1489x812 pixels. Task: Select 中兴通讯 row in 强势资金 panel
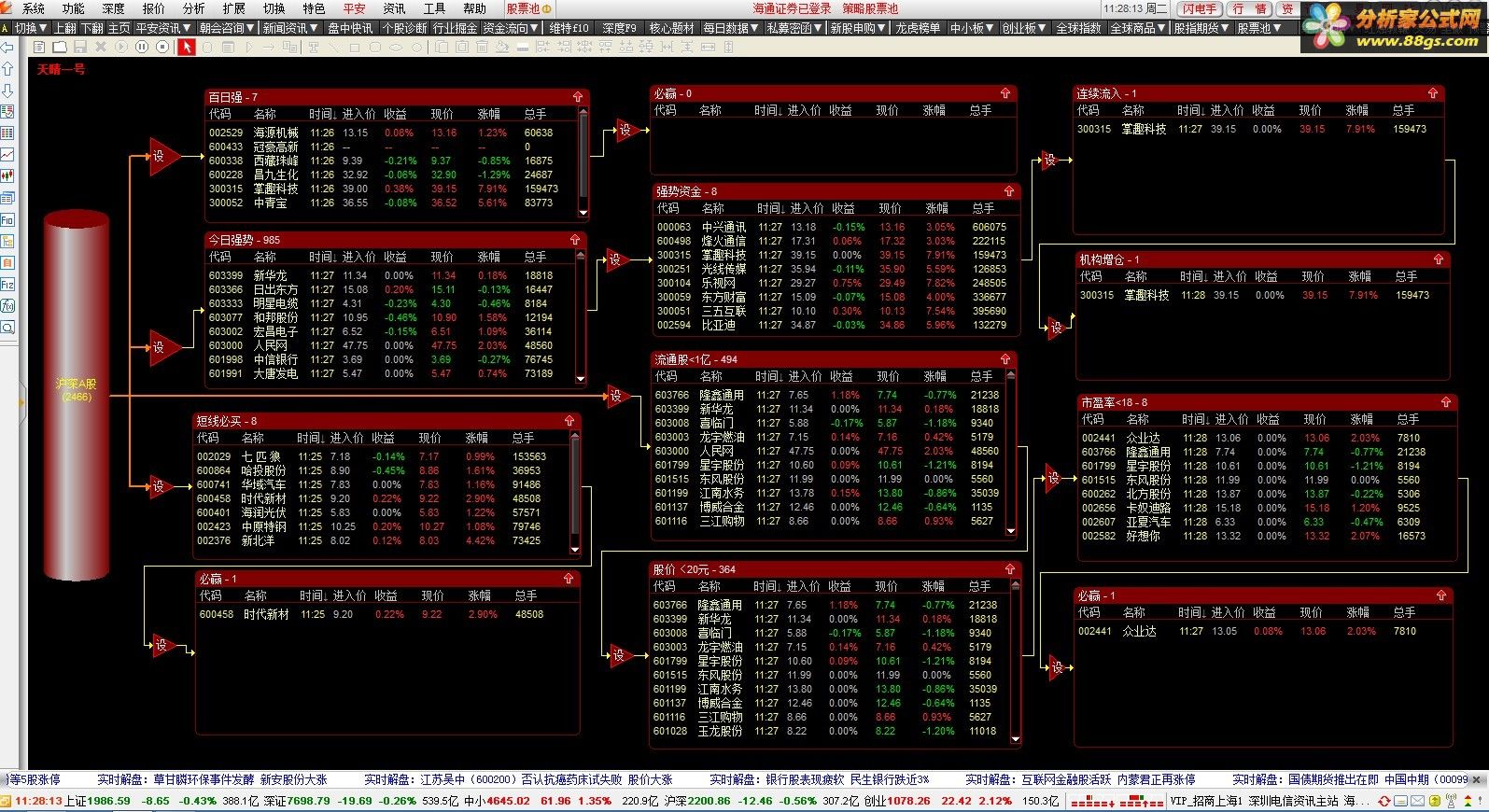click(x=833, y=227)
